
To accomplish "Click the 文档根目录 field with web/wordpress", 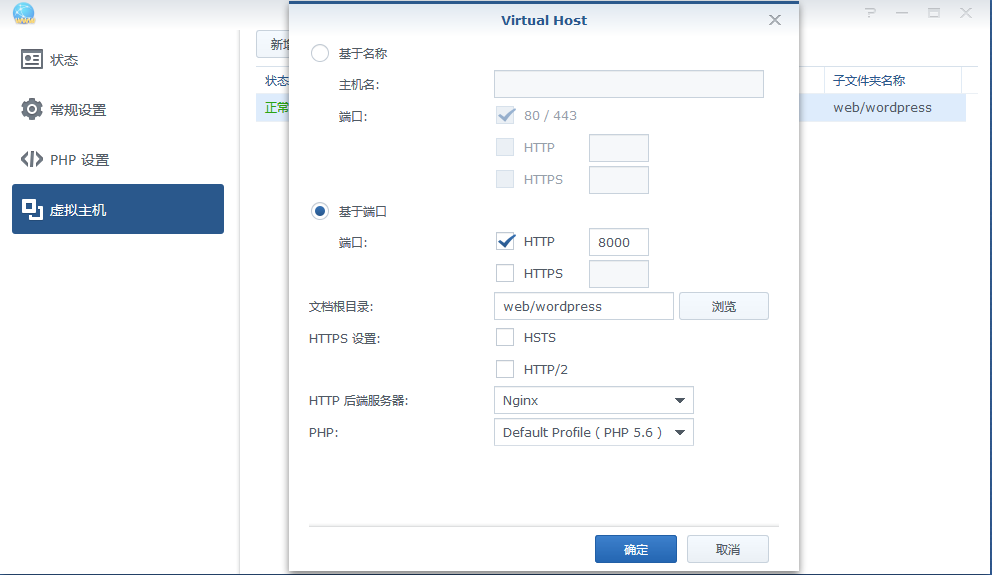I will (583, 306).
